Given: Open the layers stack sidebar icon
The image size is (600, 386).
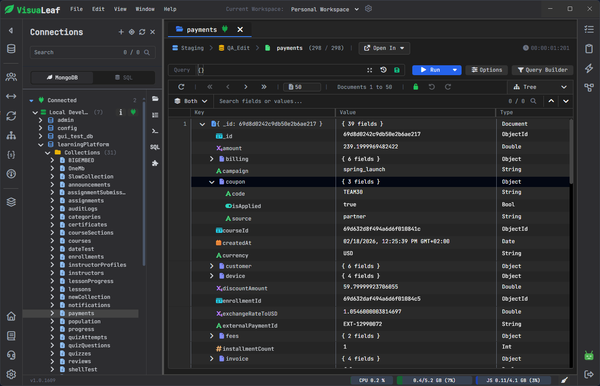Looking at the screenshot, I should 11,202.
